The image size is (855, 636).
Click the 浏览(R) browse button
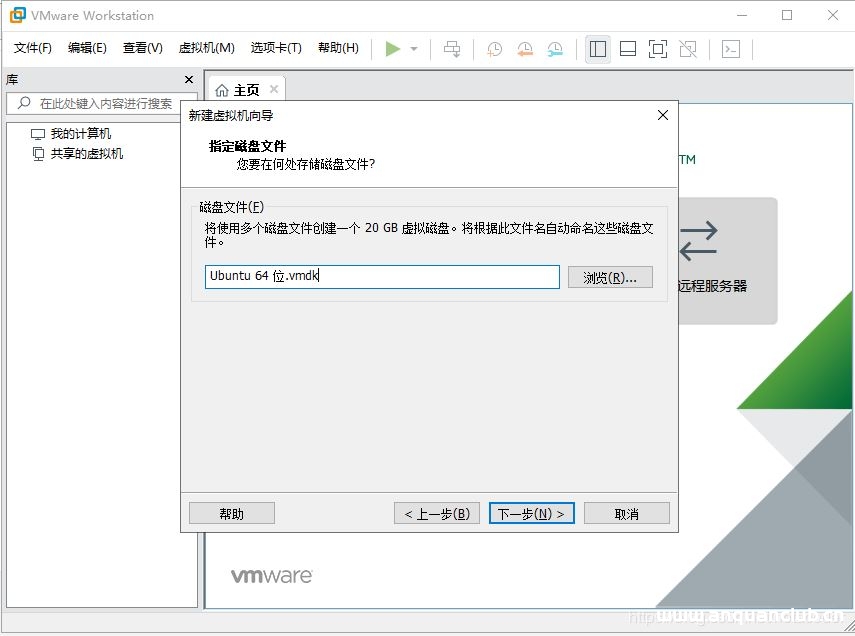click(x=610, y=277)
